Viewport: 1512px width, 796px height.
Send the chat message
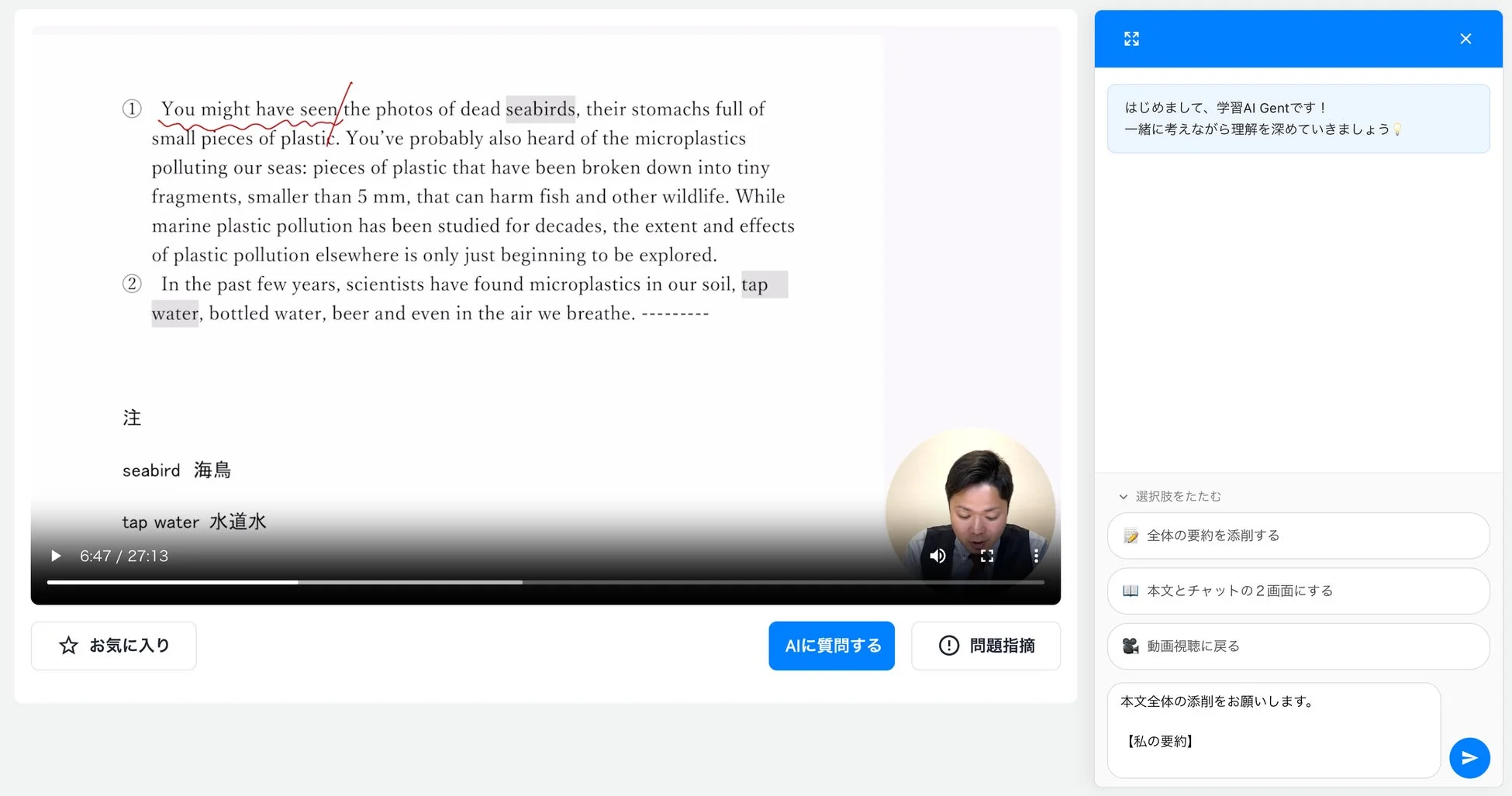[1470, 758]
